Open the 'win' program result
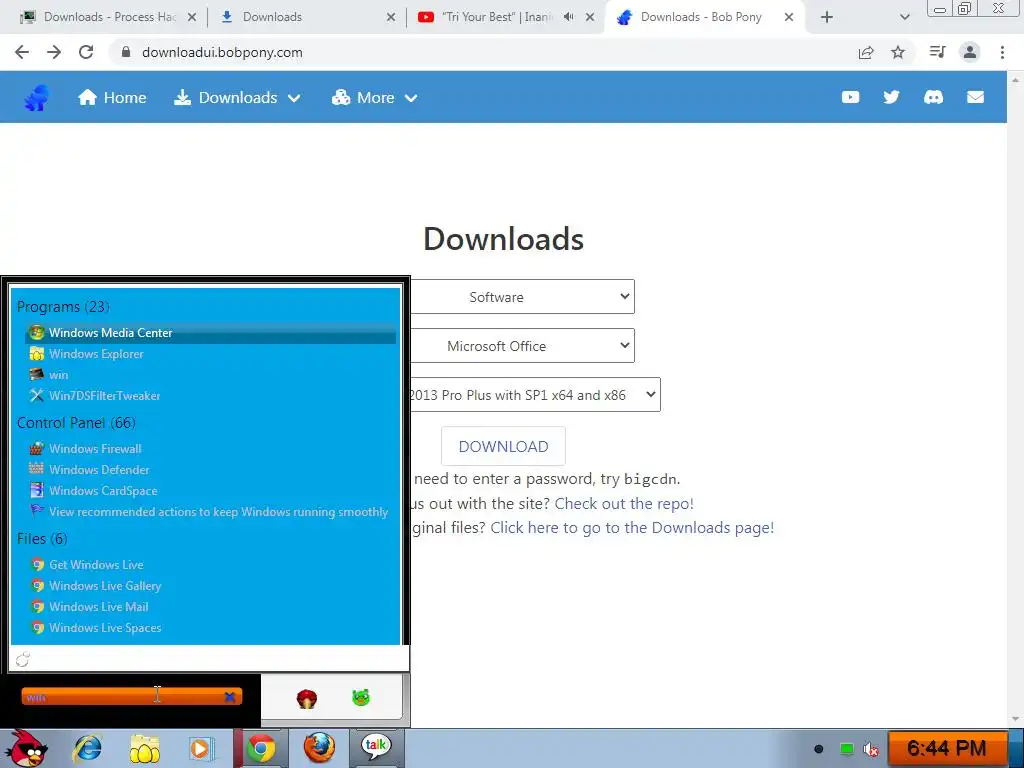 210,375
